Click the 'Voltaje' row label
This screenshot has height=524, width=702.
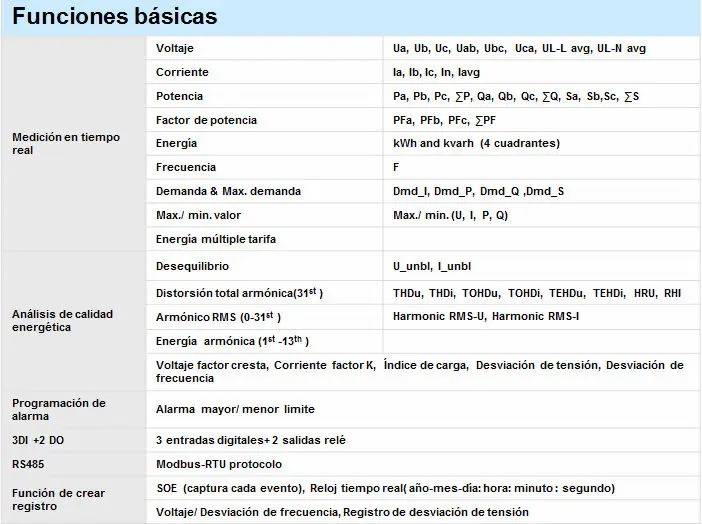click(x=175, y=48)
